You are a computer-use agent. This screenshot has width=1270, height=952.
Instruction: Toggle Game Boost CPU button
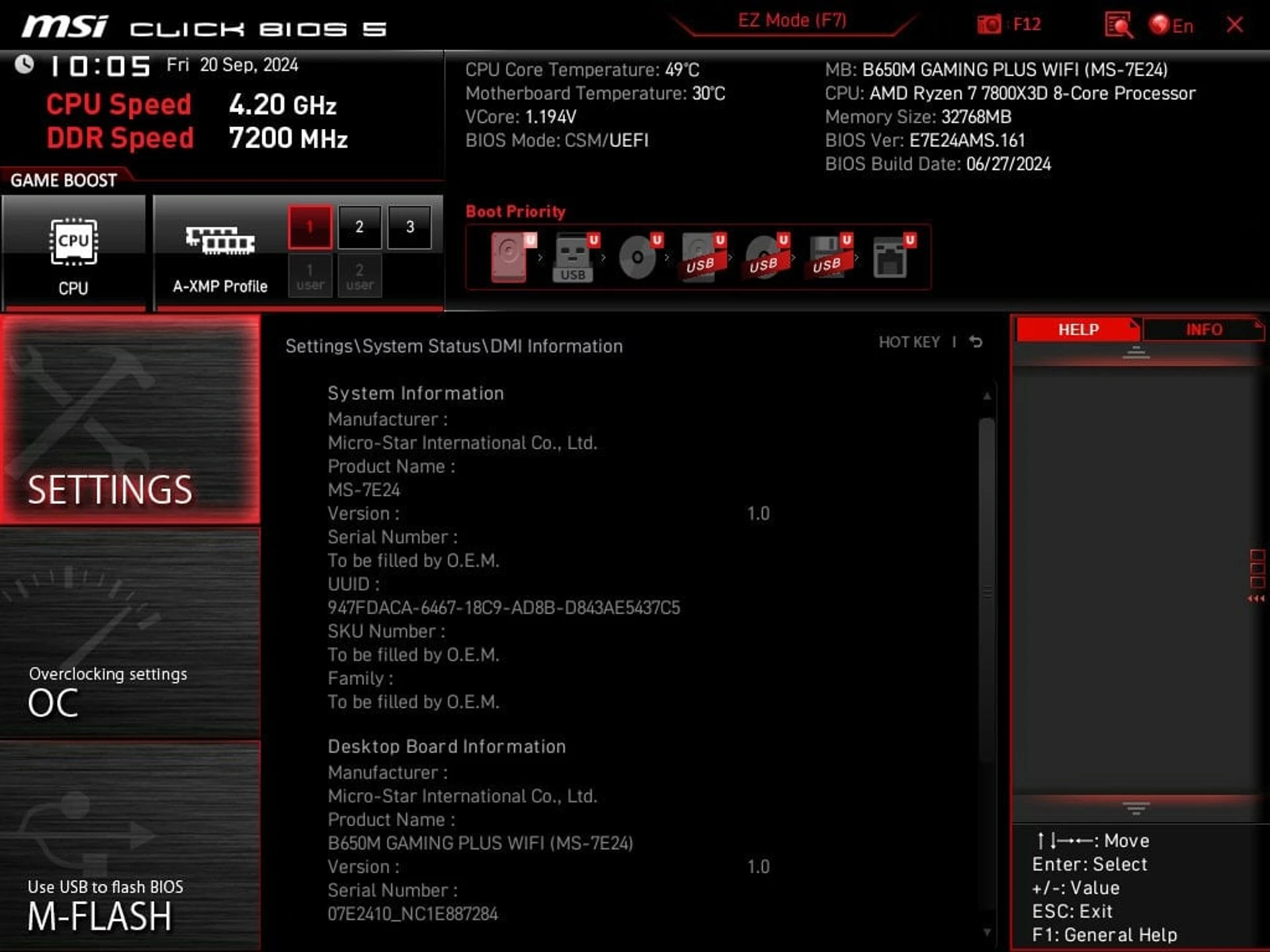pos(73,252)
